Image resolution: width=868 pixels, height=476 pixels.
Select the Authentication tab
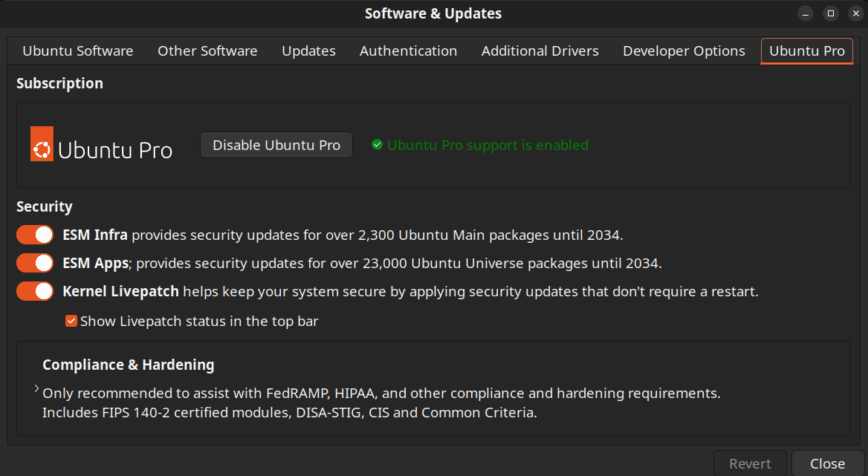click(x=408, y=51)
